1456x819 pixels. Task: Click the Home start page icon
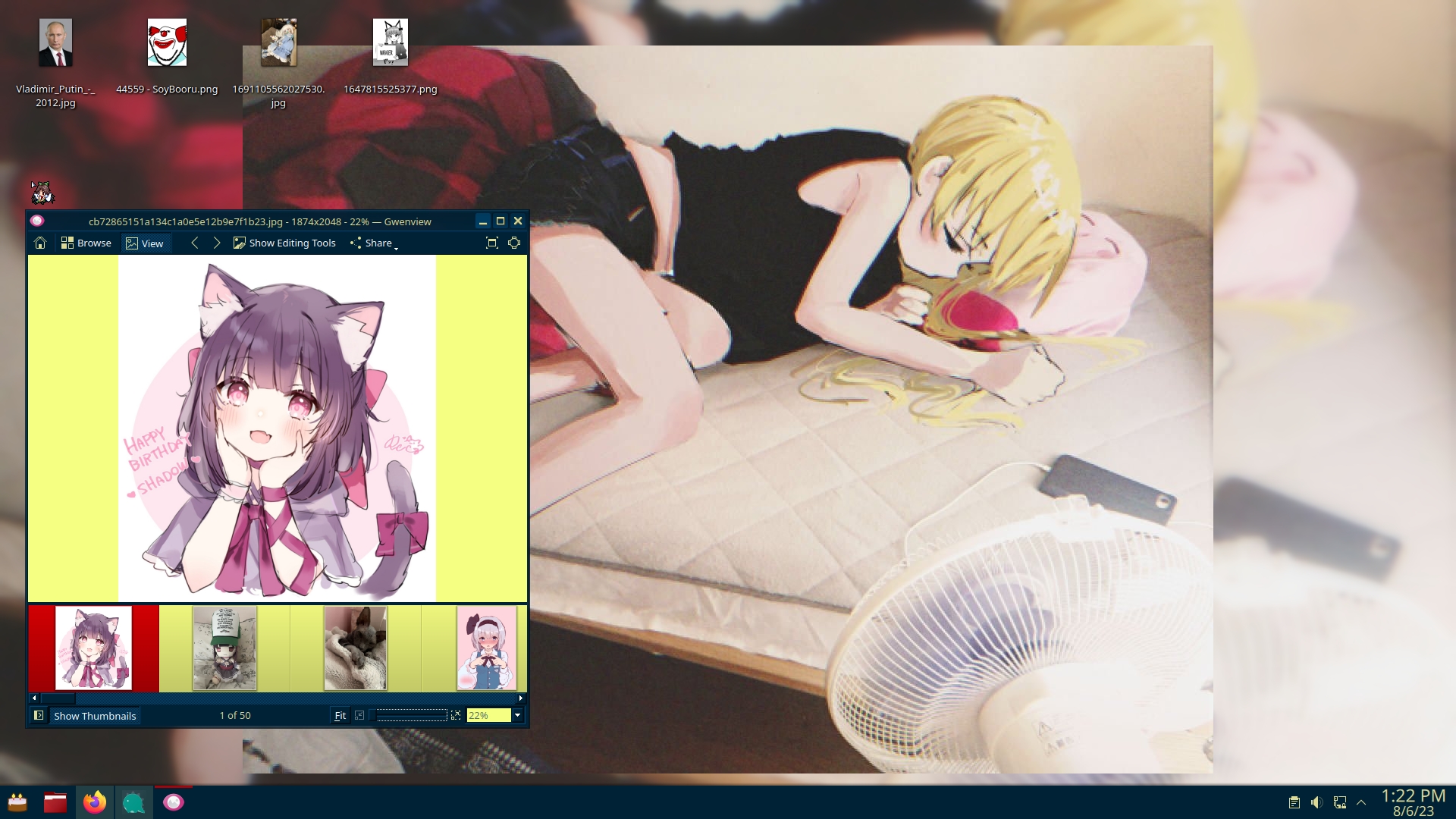tap(40, 243)
